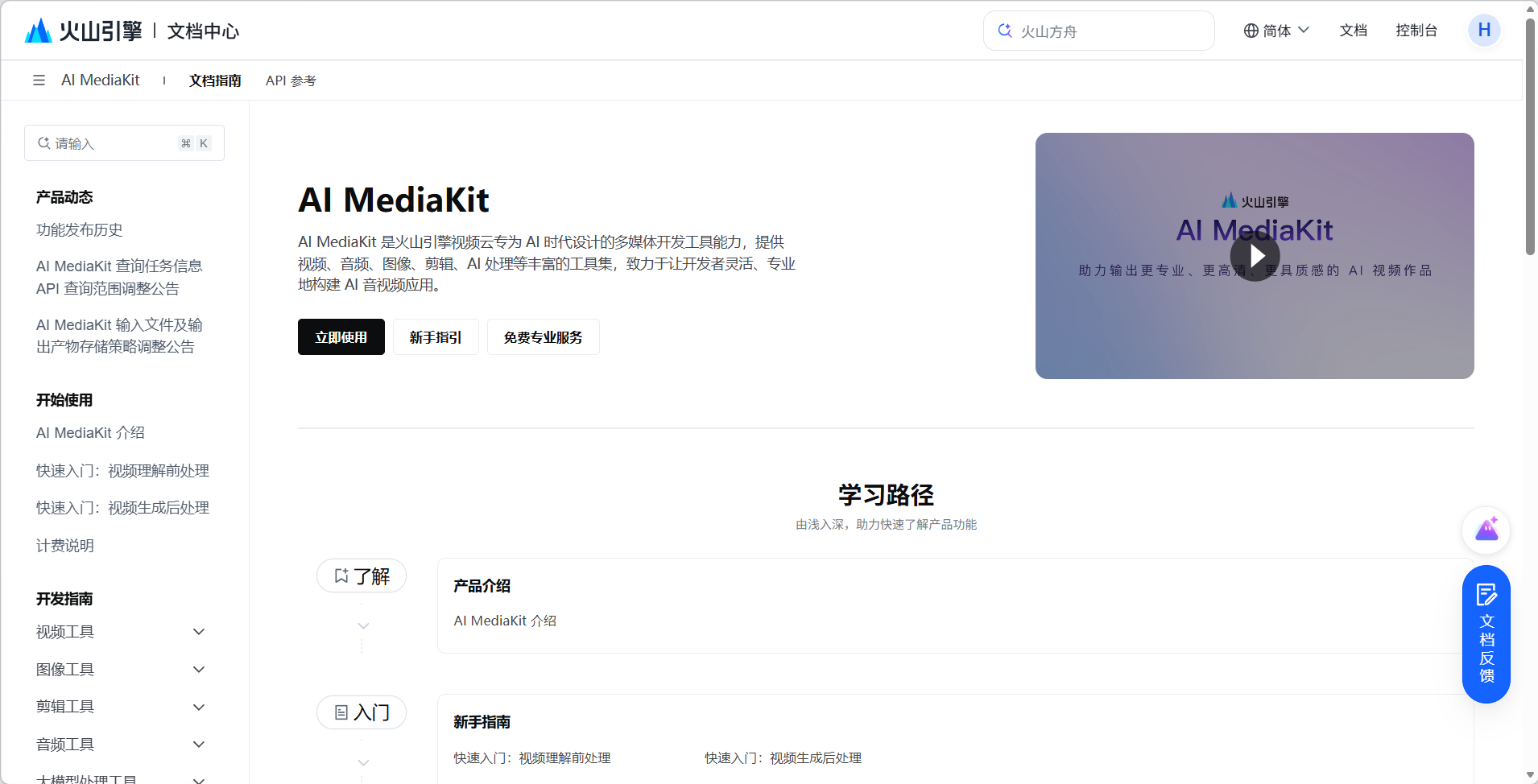Open 功能发布历史 in the sidebar
This screenshot has height=784, width=1538.
[x=79, y=230]
